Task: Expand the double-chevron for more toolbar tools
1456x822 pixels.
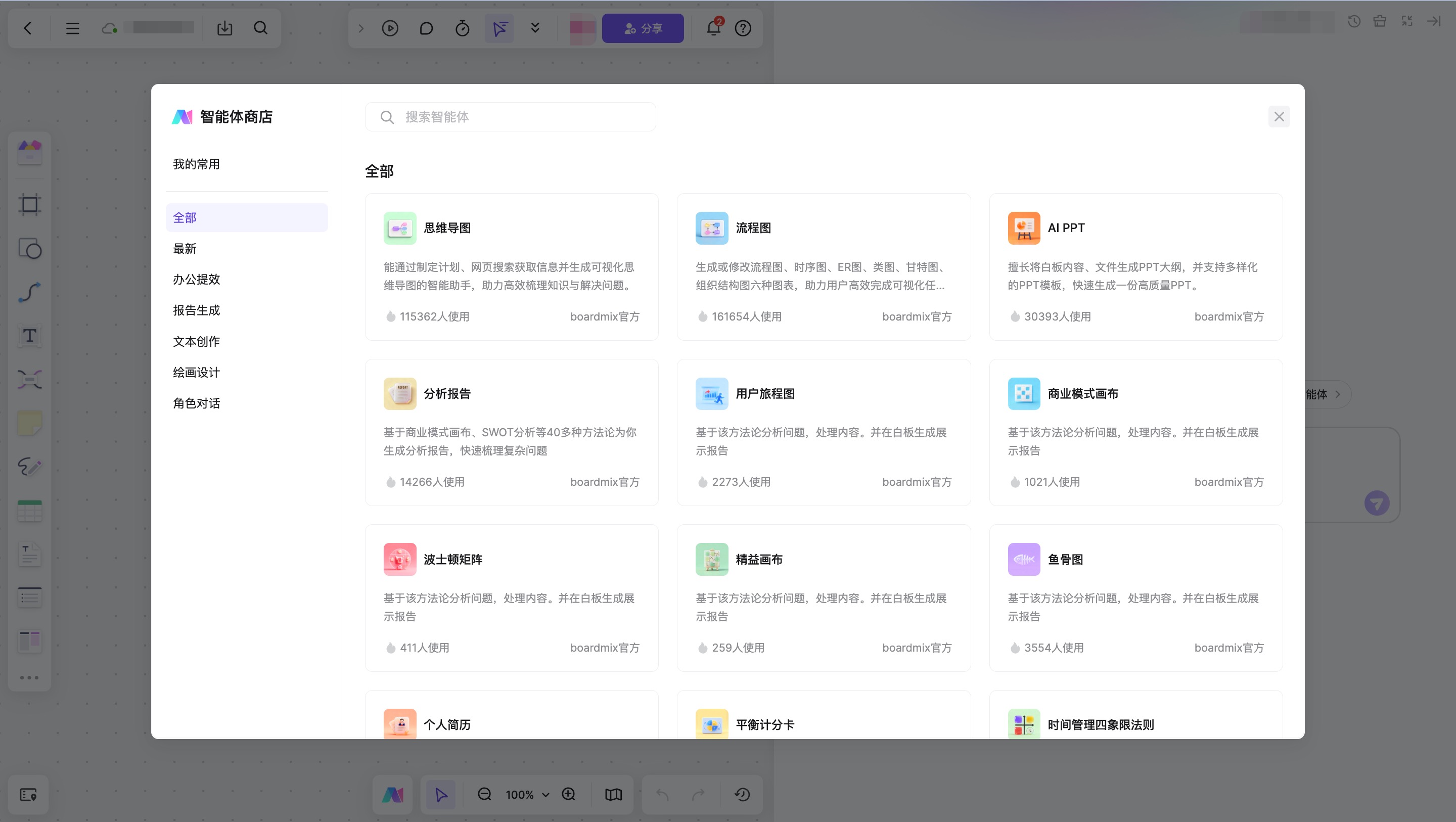Action: click(535, 28)
